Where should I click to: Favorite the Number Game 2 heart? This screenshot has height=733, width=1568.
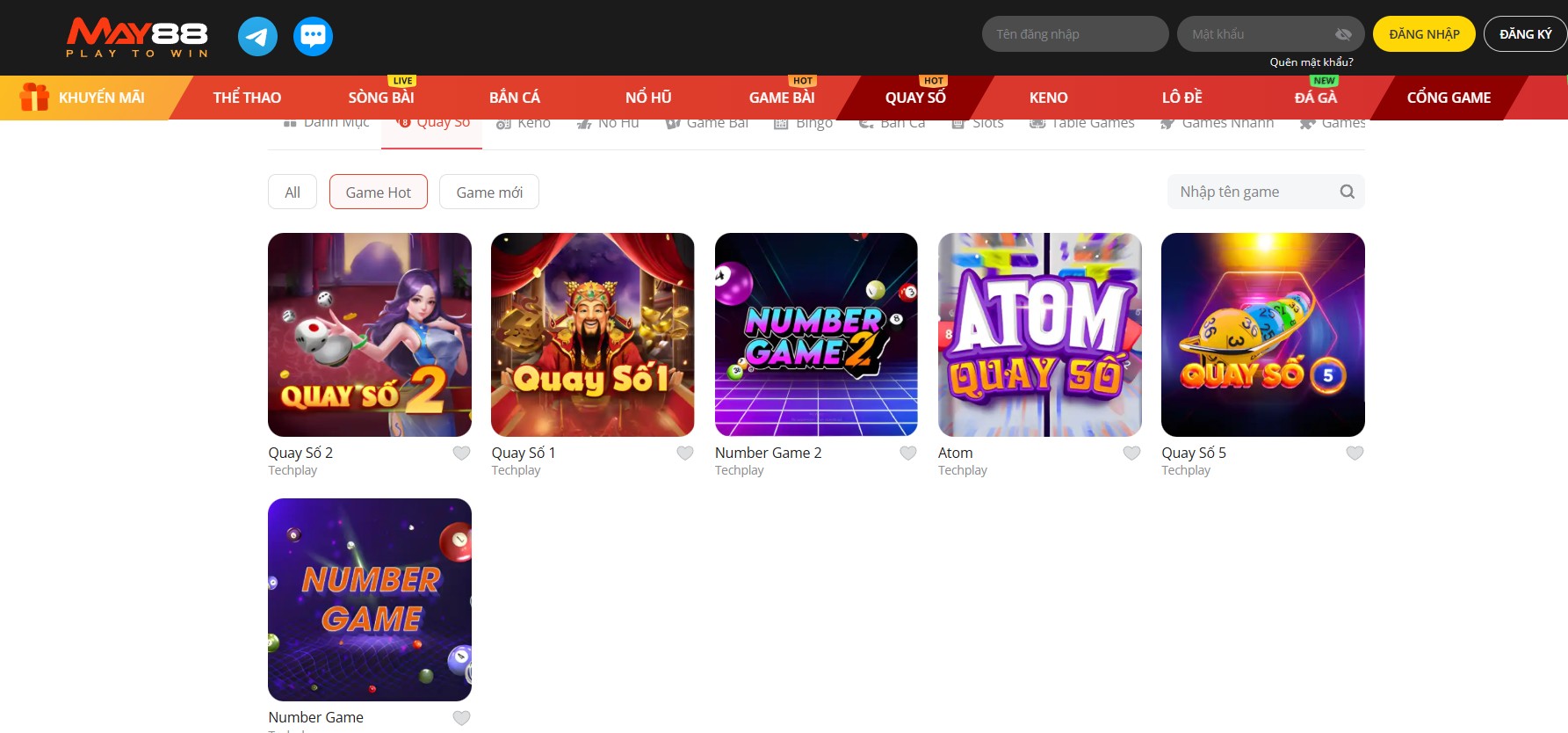coord(908,454)
